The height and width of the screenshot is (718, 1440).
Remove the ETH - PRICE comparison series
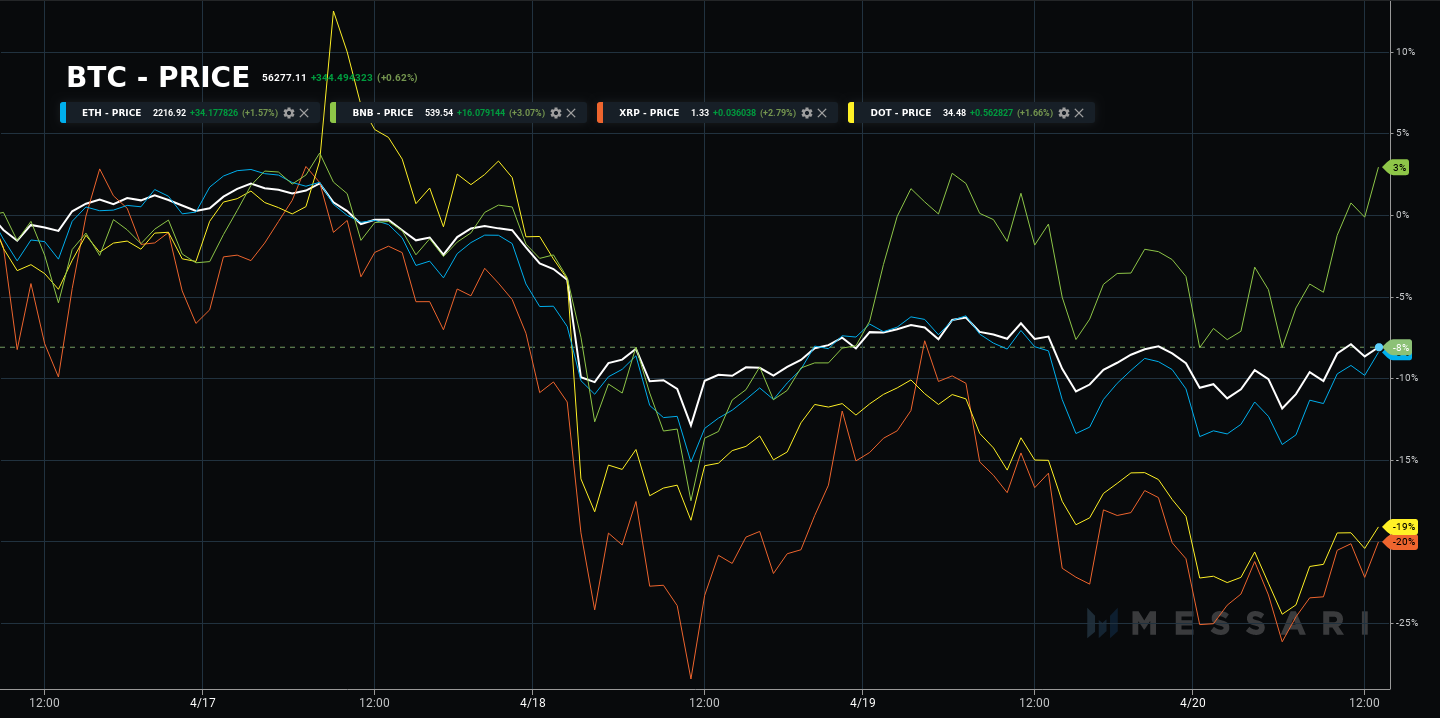[304, 113]
